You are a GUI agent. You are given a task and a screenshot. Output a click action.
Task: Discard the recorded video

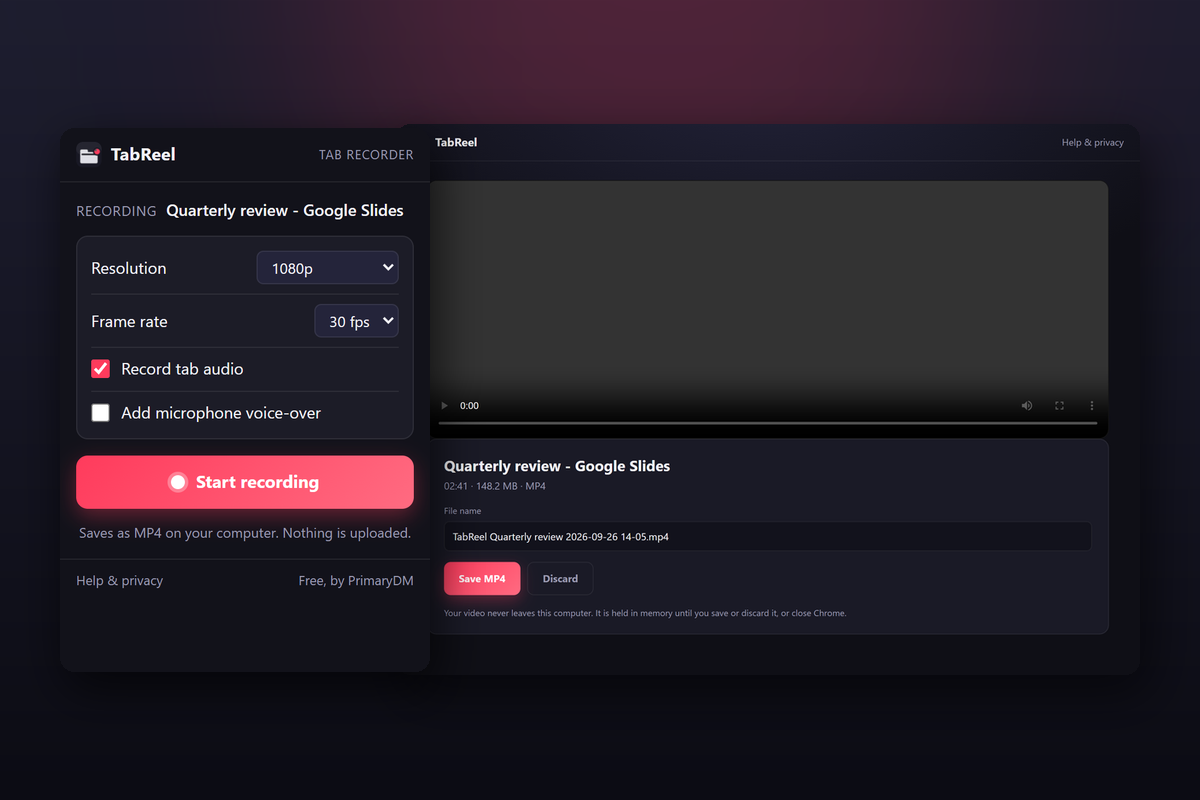[560, 579]
